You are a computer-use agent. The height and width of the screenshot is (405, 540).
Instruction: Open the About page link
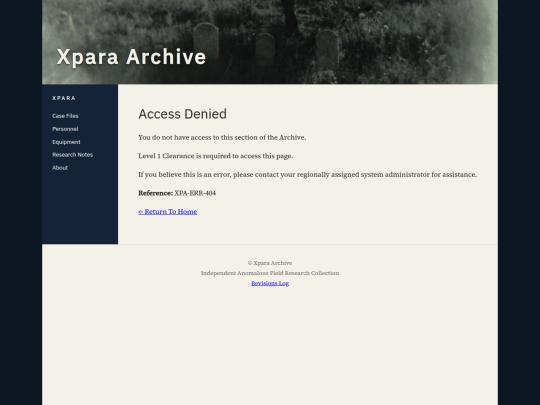[x=60, y=168]
